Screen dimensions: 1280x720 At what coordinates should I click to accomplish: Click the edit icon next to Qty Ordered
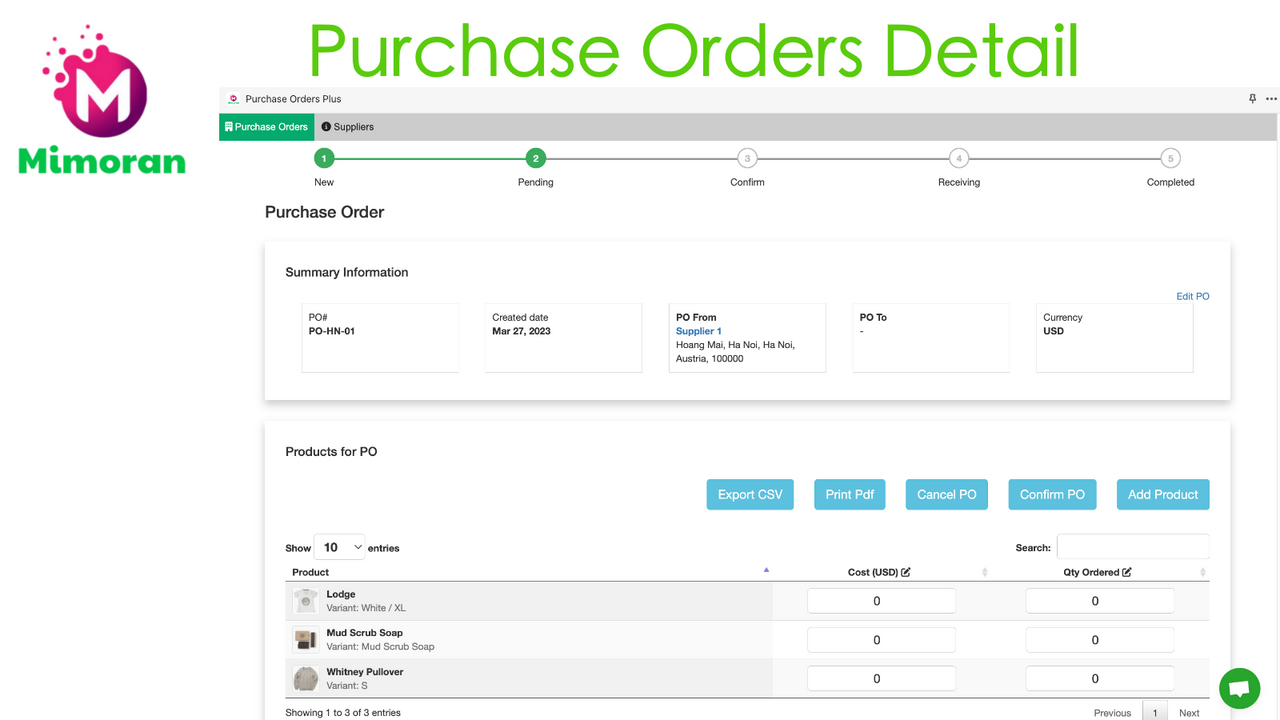tap(1128, 572)
